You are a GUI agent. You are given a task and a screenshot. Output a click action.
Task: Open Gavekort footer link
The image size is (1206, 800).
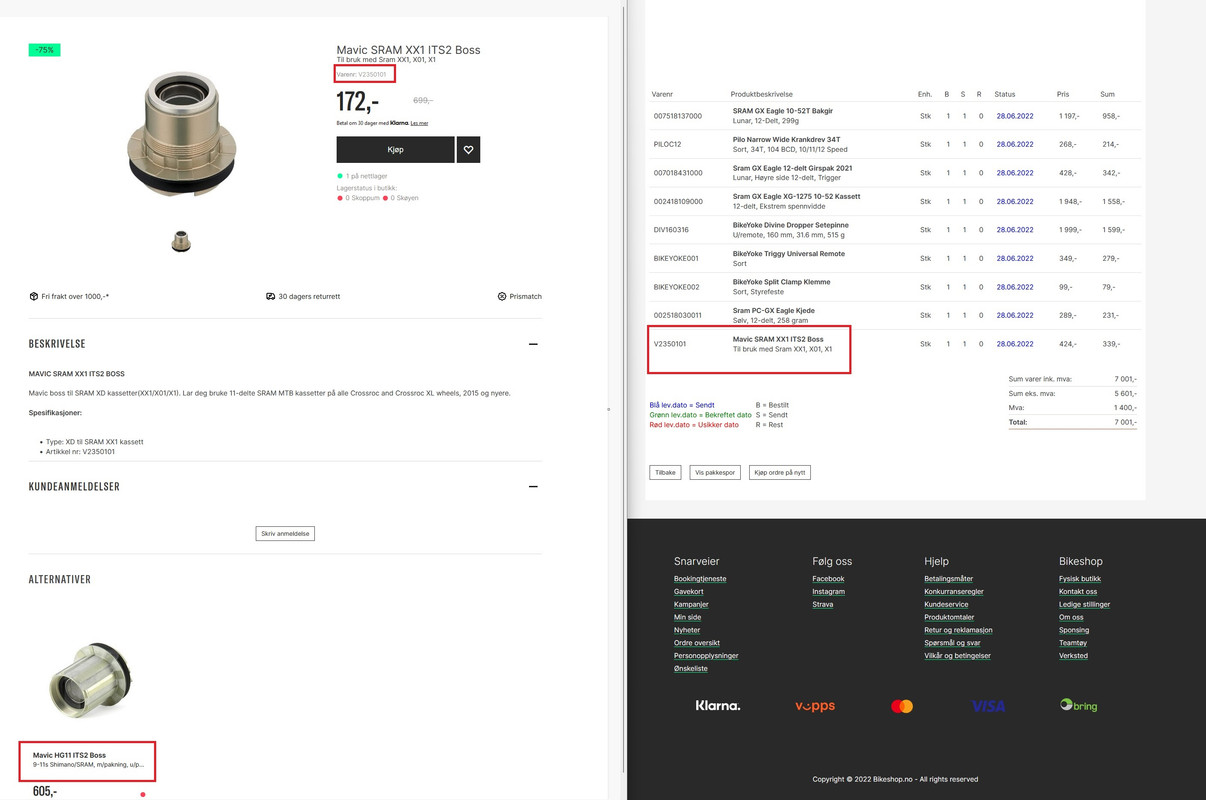pos(689,592)
